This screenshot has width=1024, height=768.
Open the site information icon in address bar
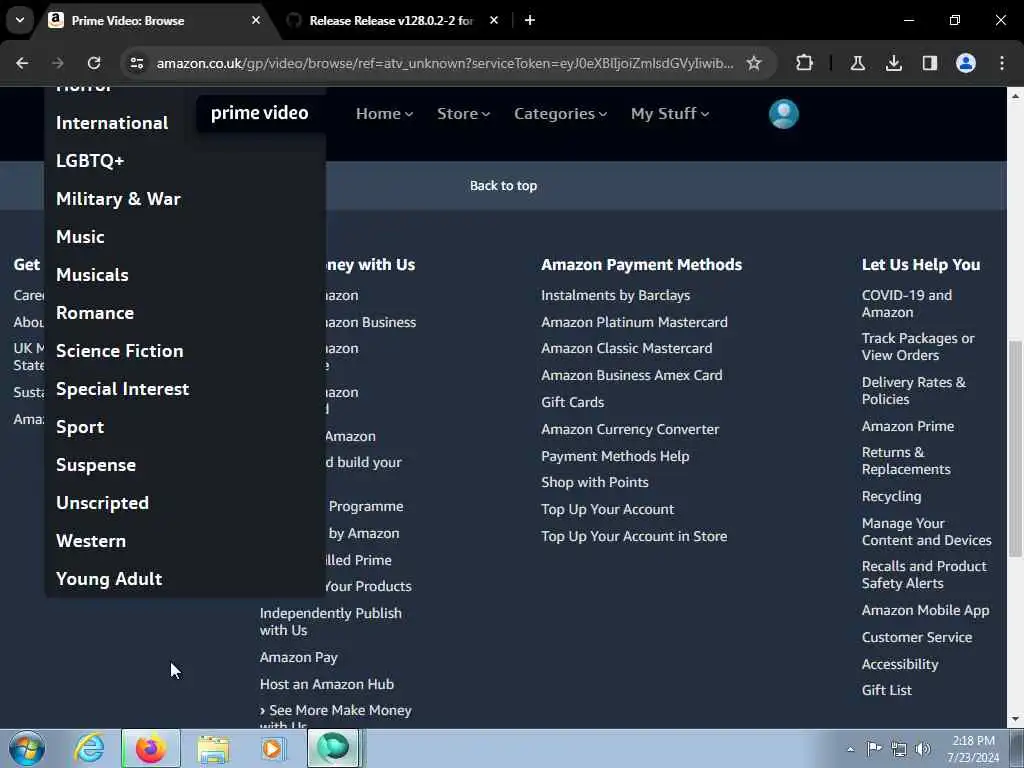click(136, 63)
